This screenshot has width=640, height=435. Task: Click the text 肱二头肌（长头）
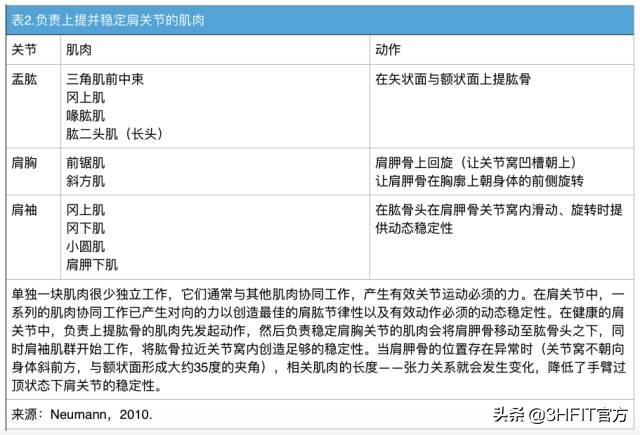click(115, 133)
